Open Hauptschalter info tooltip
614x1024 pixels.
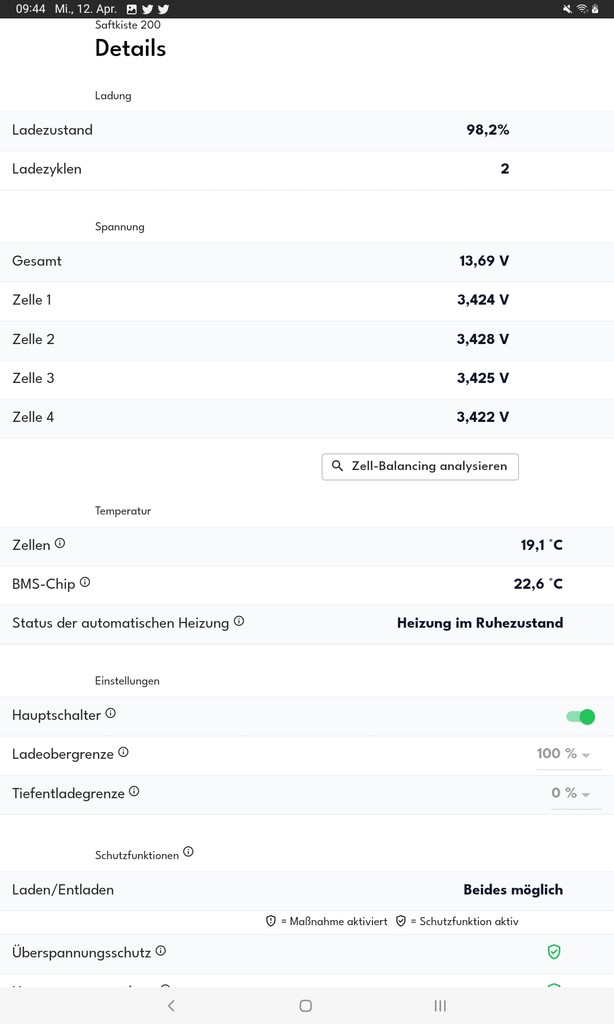110,713
